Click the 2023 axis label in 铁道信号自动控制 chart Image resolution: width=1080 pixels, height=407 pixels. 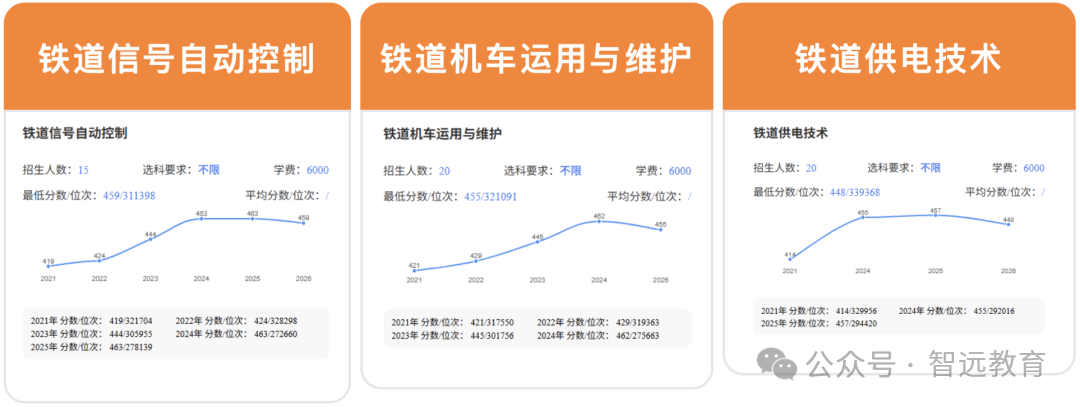point(150,279)
